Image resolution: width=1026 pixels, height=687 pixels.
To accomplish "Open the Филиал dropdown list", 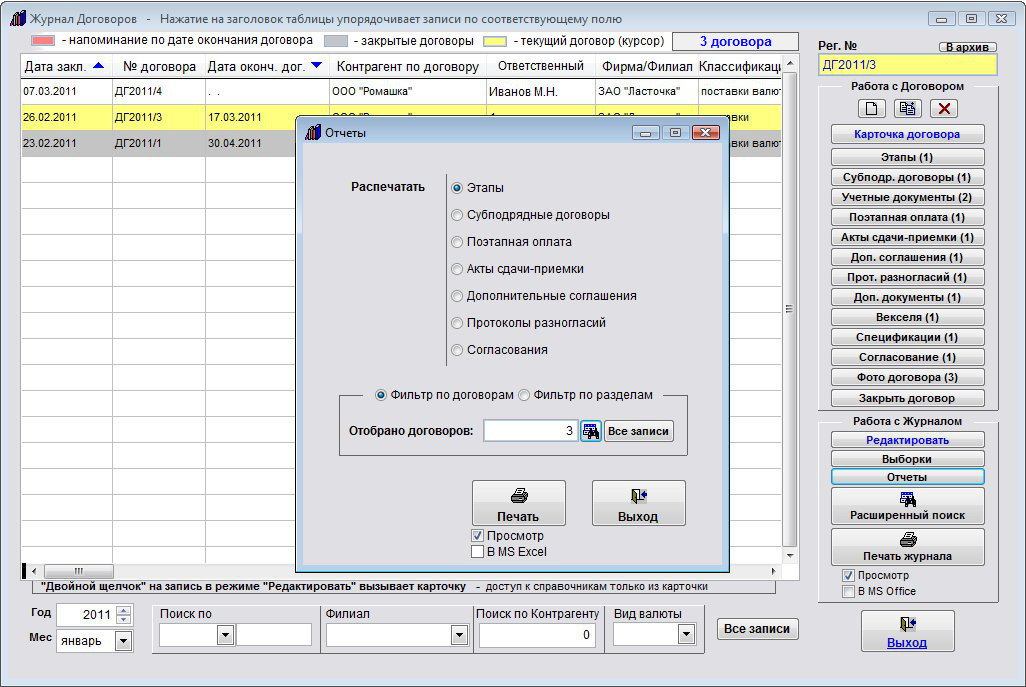I will pyautogui.click(x=459, y=635).
